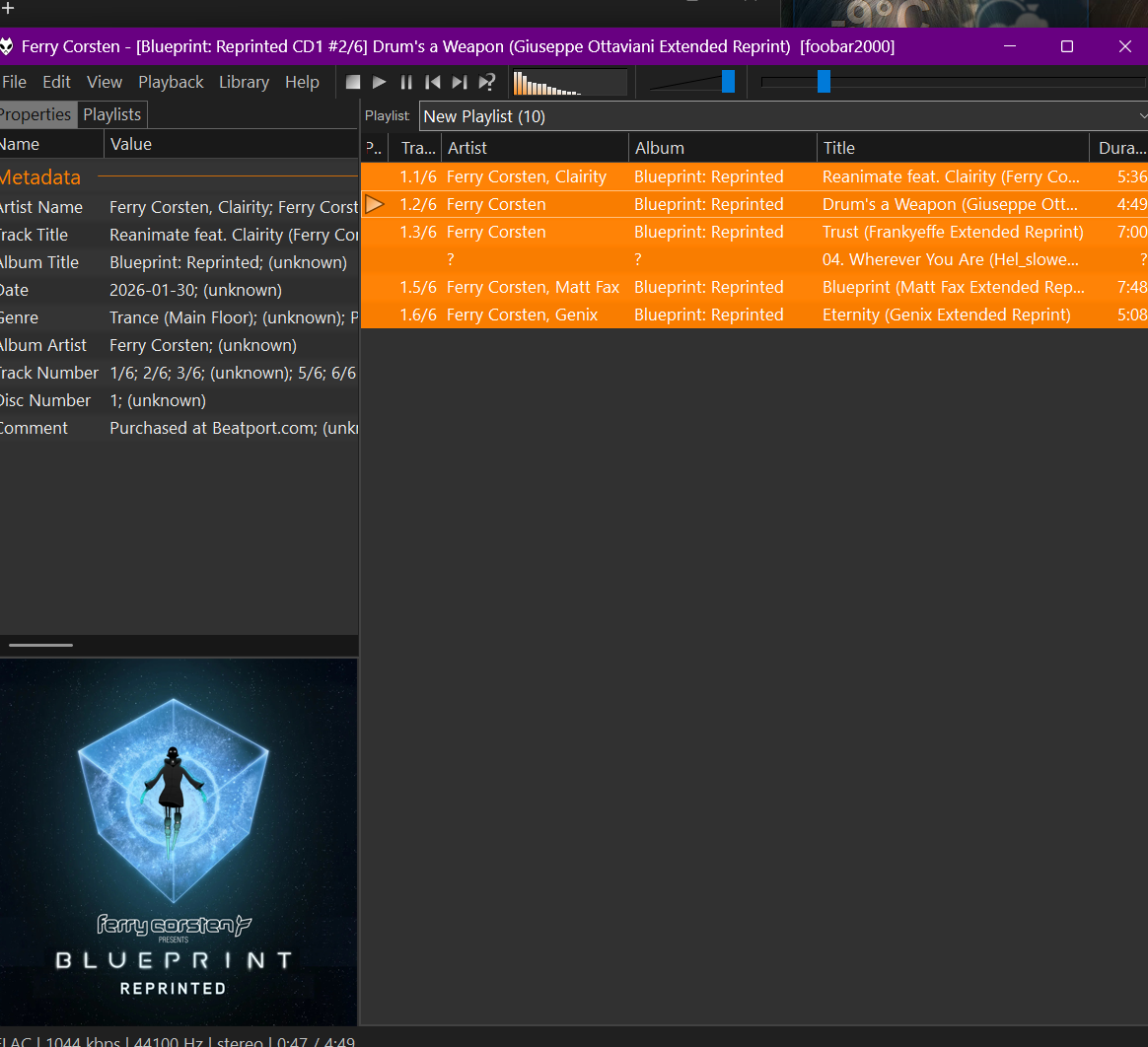This screenshot has width=1148, height=1047.
Task: Click the Playing column header
Action: (376, 148)
